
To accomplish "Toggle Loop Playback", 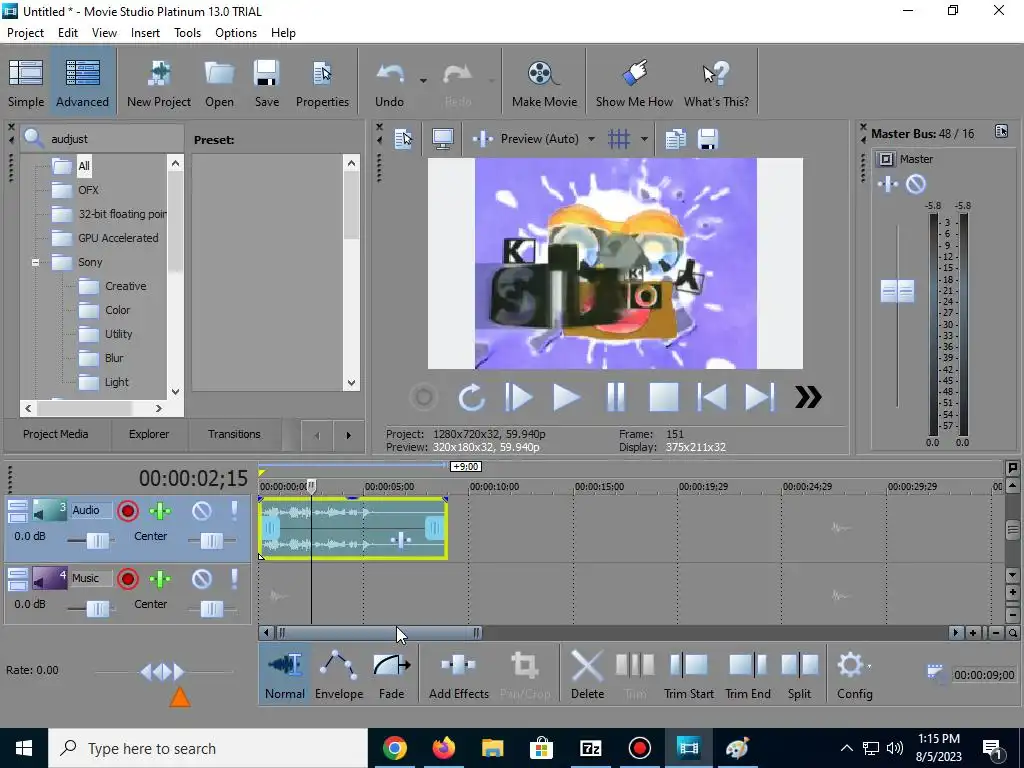I will tap(472, 397).
